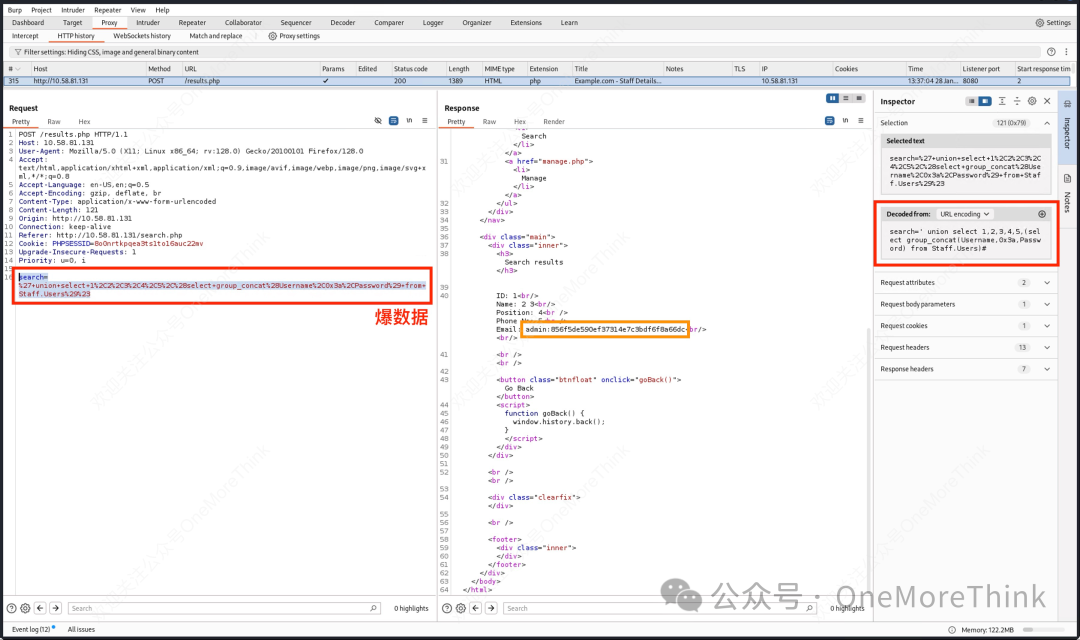Toggle Request show newline characters icon
Screen dimensions: 1080x640
point(409,121)
